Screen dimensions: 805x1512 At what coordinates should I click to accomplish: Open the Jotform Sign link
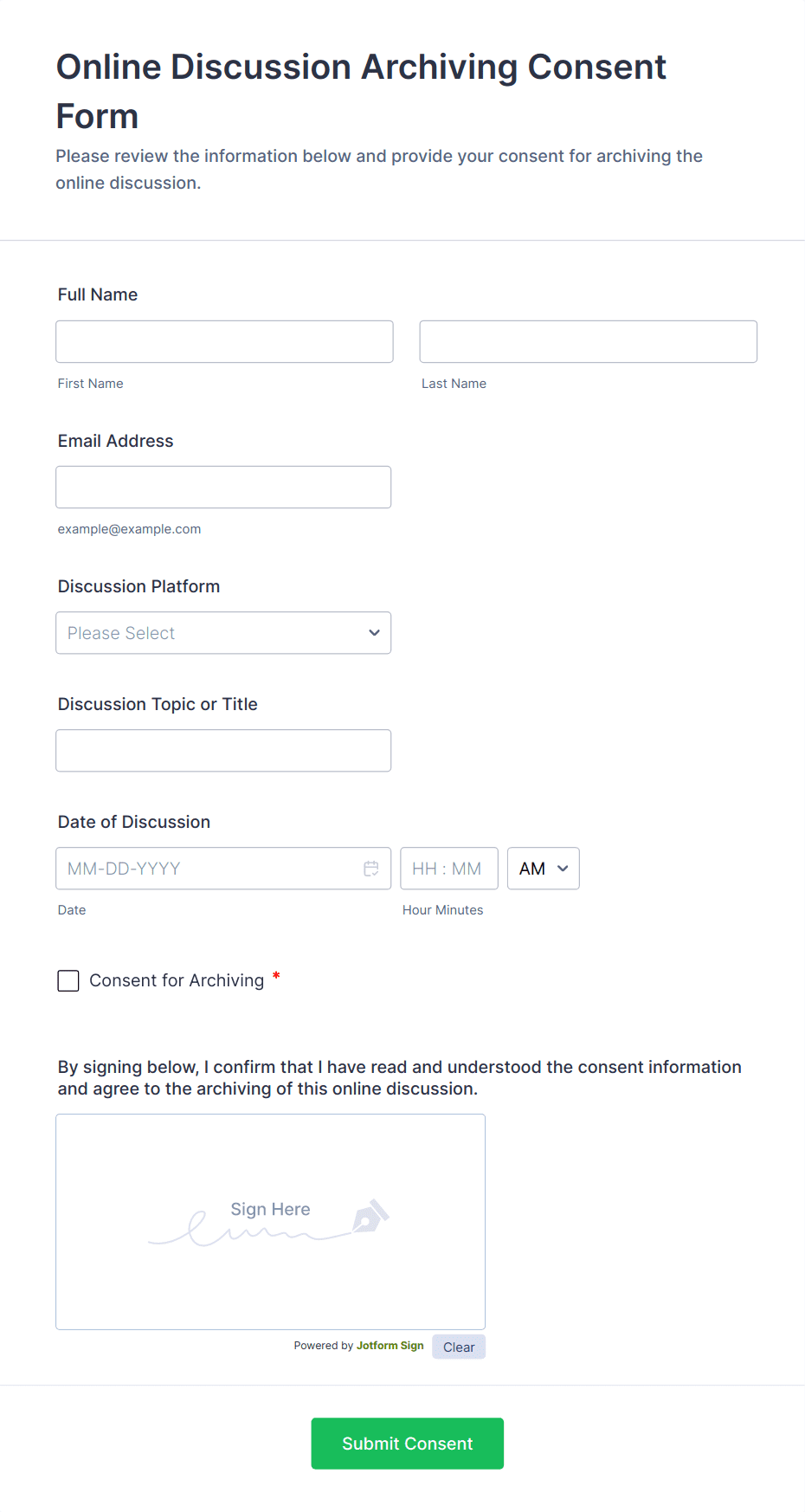[x=390, y=1346]
